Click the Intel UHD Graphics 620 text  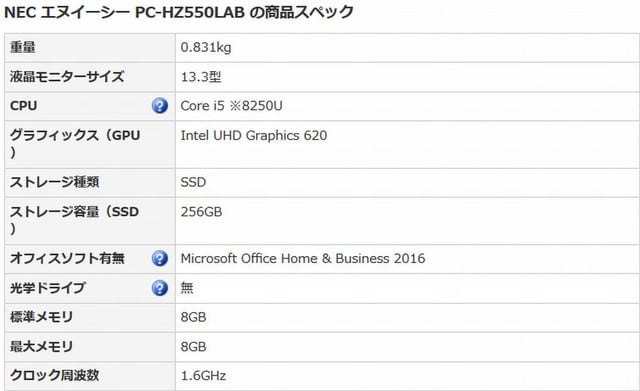tap(254, 136)
